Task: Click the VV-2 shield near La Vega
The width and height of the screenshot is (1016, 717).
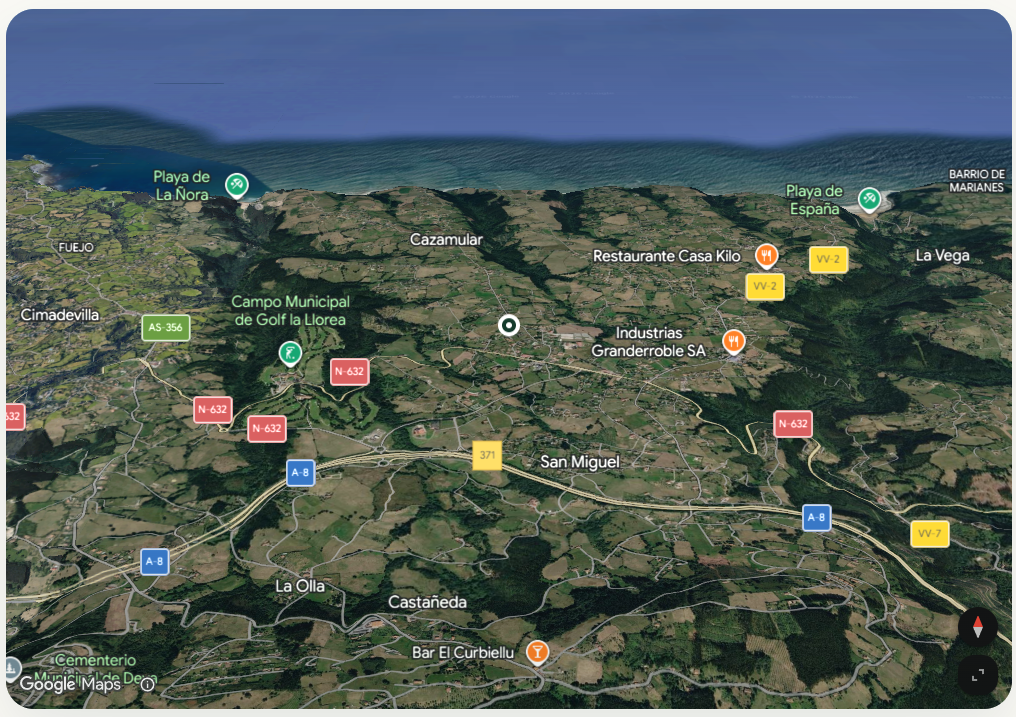Action: coord(828,260)
